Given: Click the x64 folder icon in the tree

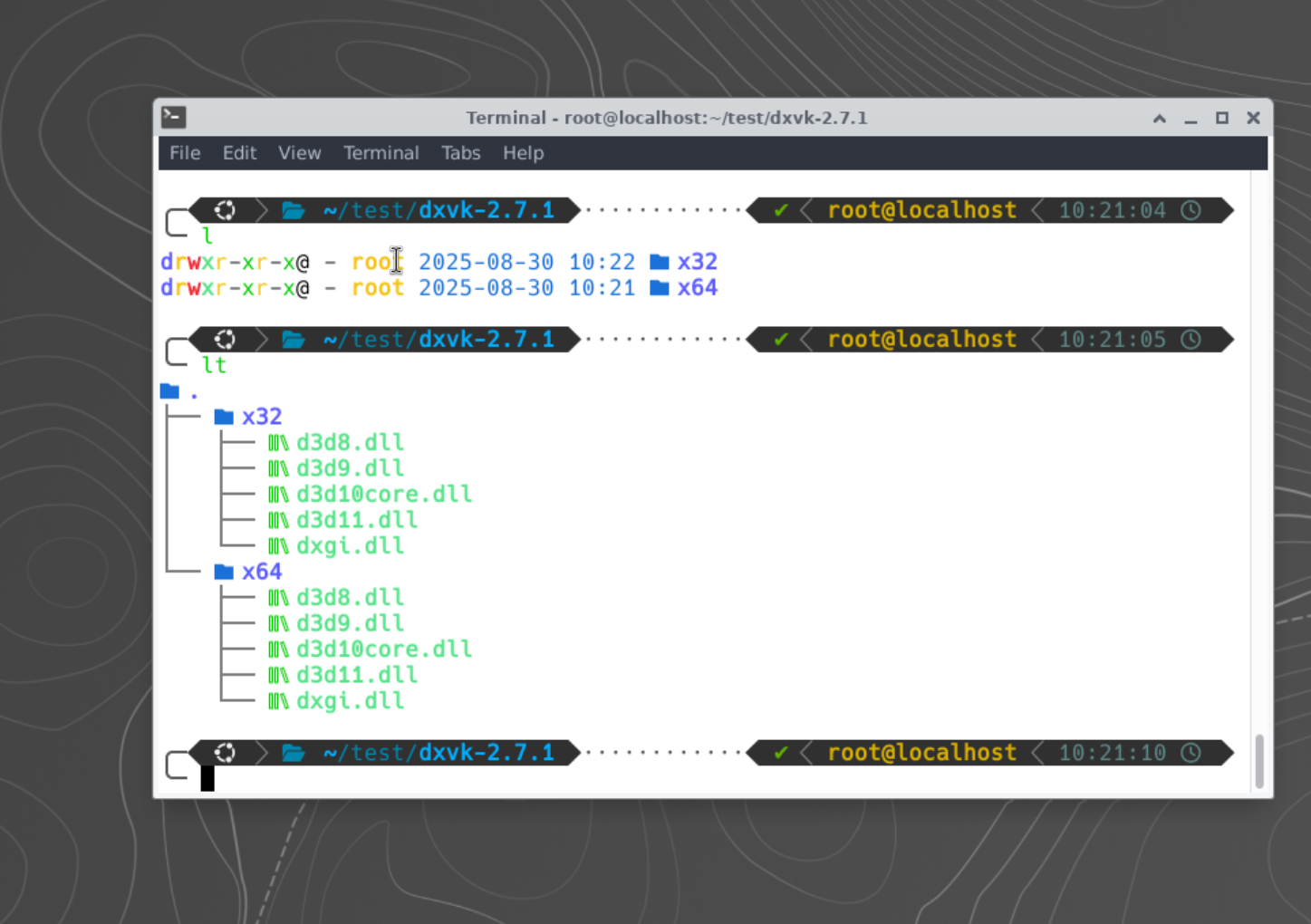Looking at the screenshot, I should click(x=224, y=572).
